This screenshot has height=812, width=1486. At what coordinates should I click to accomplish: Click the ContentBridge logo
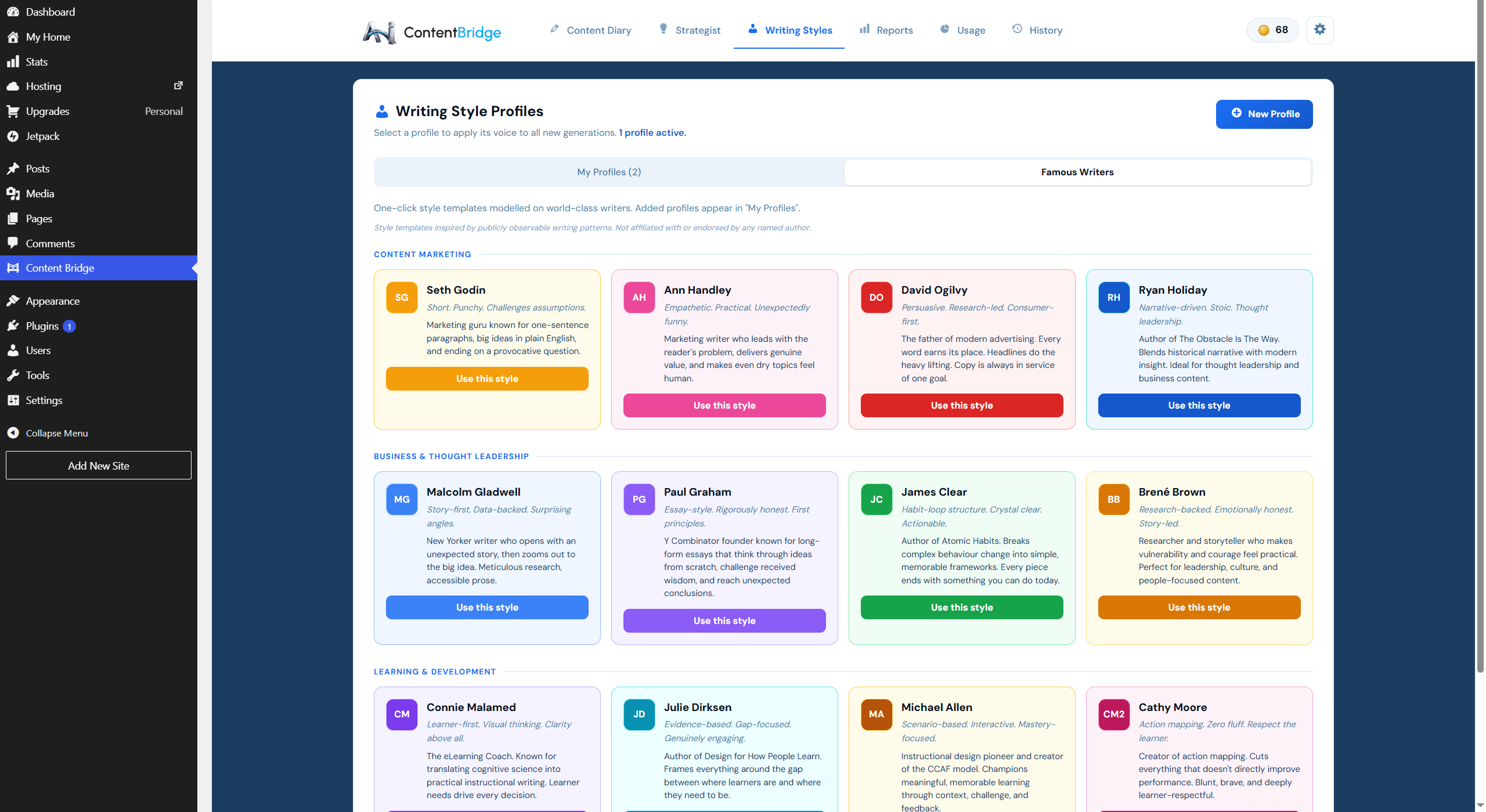(431, 32)
